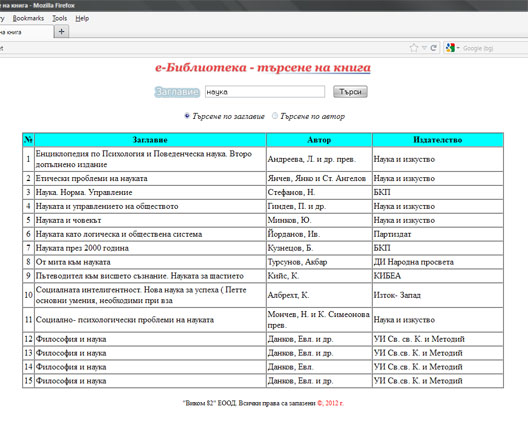Select title 'Социално- психологически проблеми на науката'

pos(125,319)
